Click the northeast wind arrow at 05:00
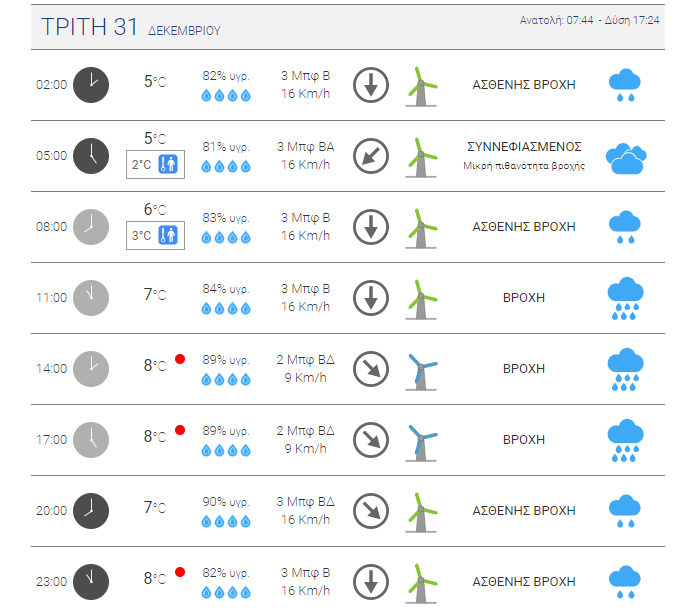This screenshot has height=616, width=678. coord(371,156)
